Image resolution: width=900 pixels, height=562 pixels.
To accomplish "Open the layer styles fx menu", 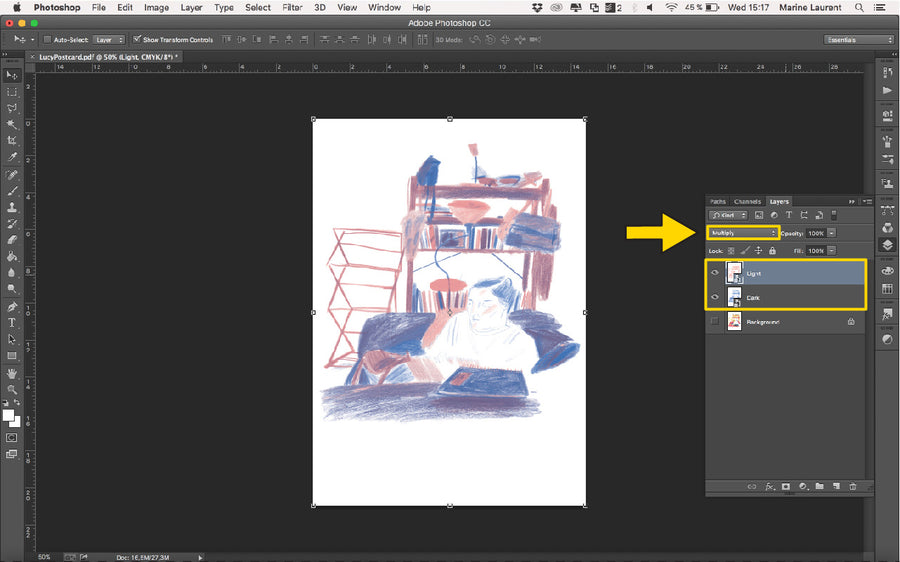I will click(769, 486).
